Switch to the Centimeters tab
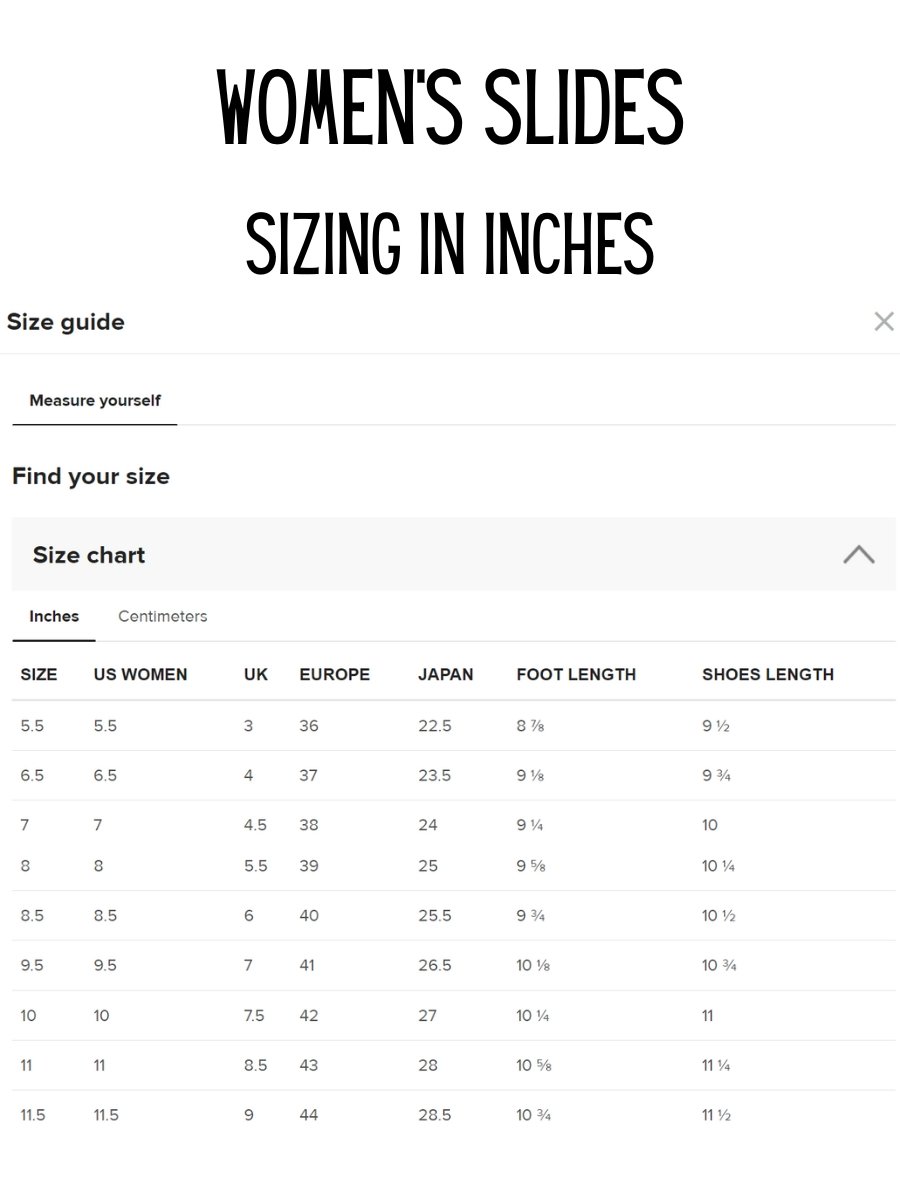 tap(162, 616)
